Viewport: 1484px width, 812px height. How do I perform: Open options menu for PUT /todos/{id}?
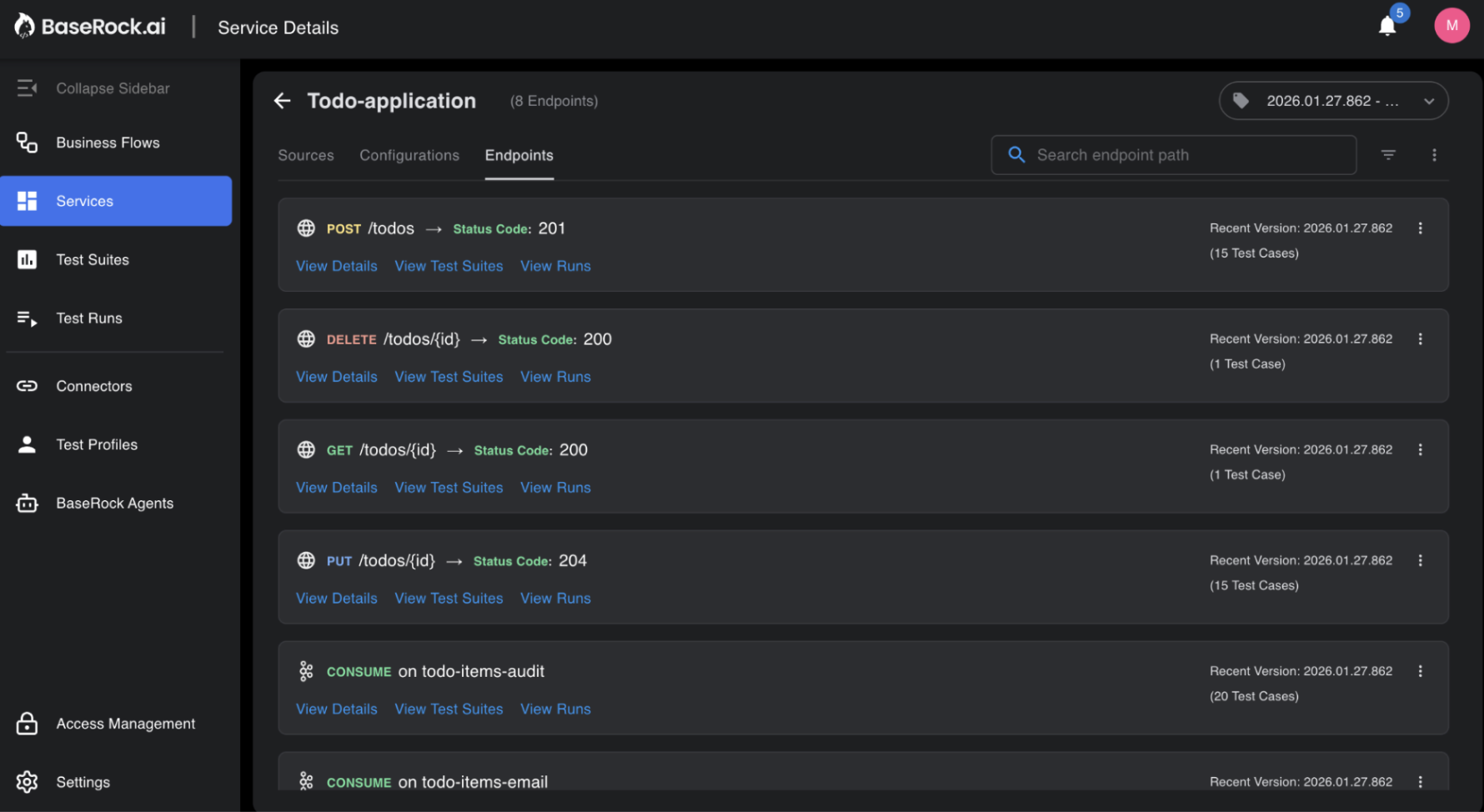tap(1420, 561)
